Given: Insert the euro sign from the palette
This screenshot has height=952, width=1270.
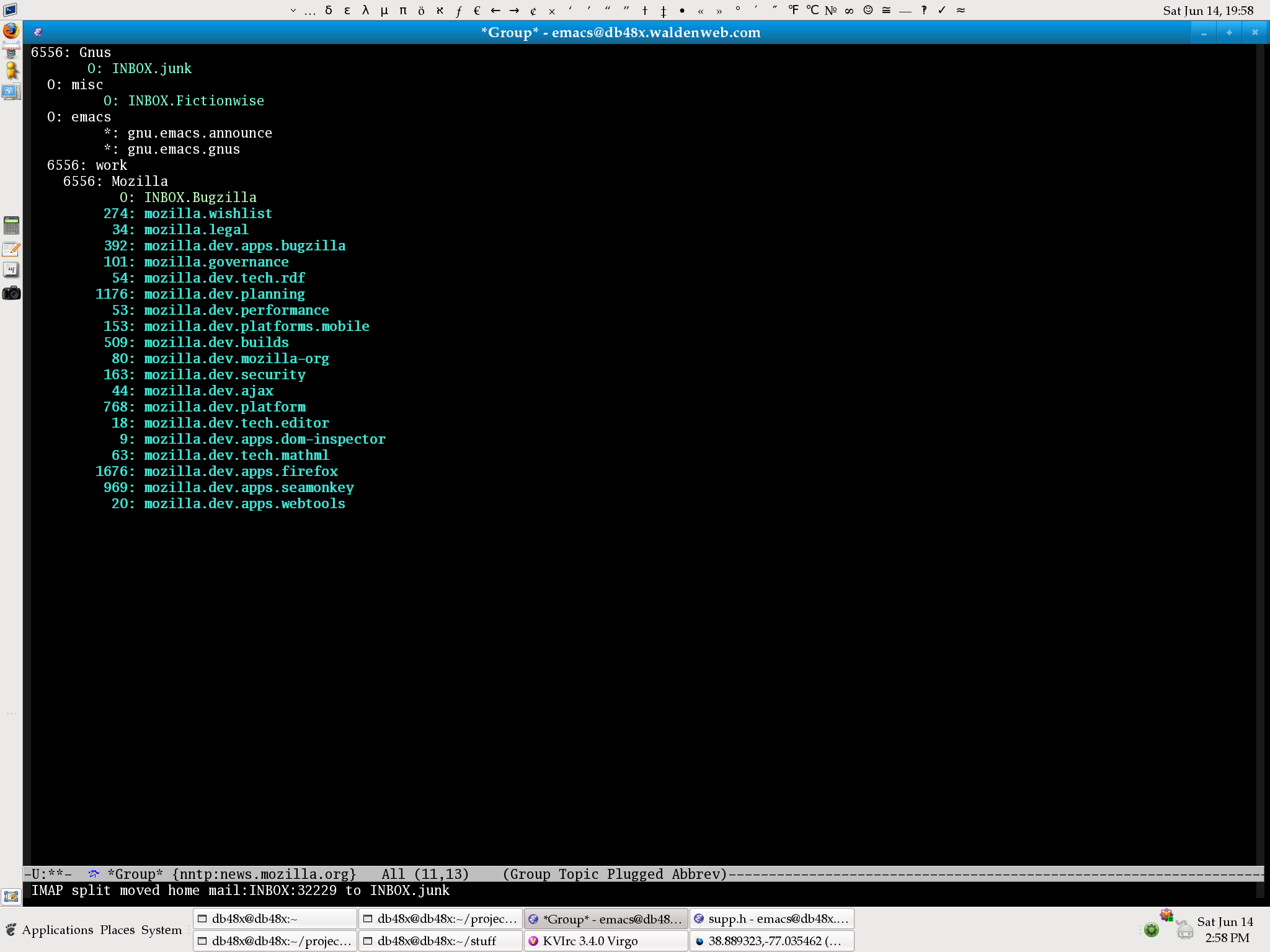Looking at the screenshot, I should pyautogui.click(x=477, y=10).
